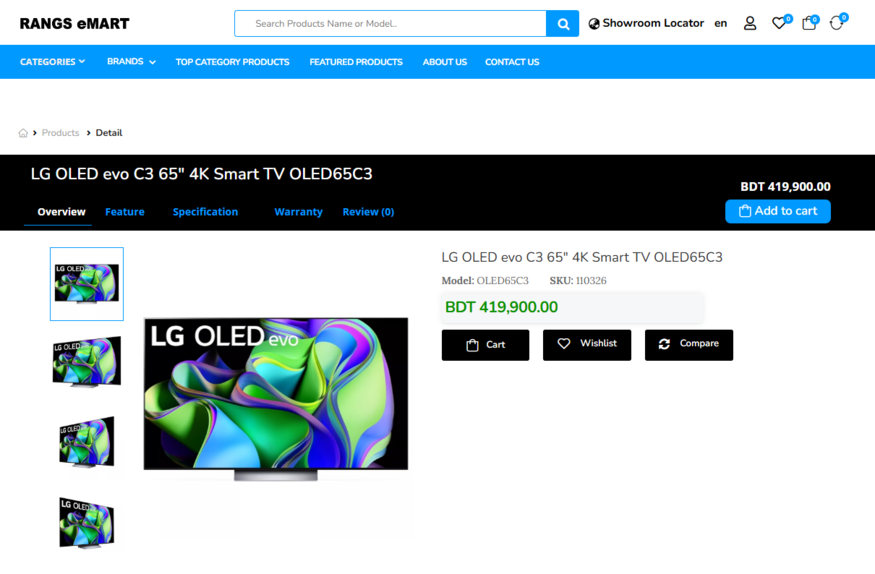875x574 pixels.
Task: Add product to Wishlist button
Action: pos(586,345)
